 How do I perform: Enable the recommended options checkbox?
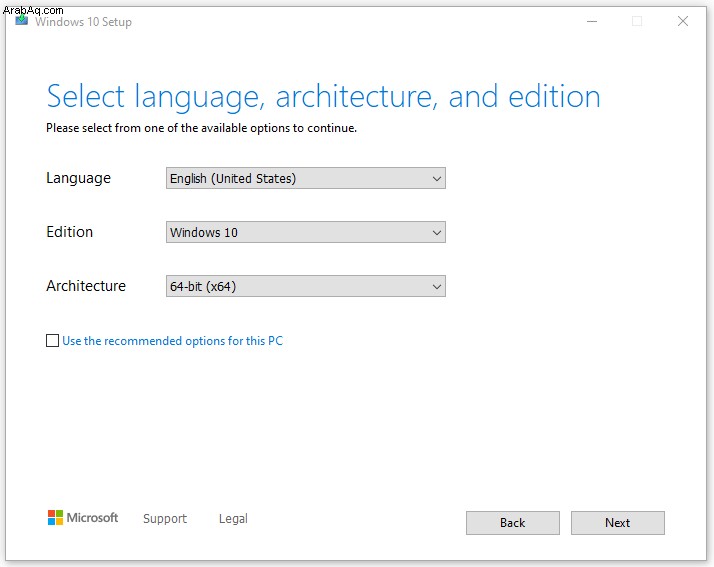click(x=52, y=341)
